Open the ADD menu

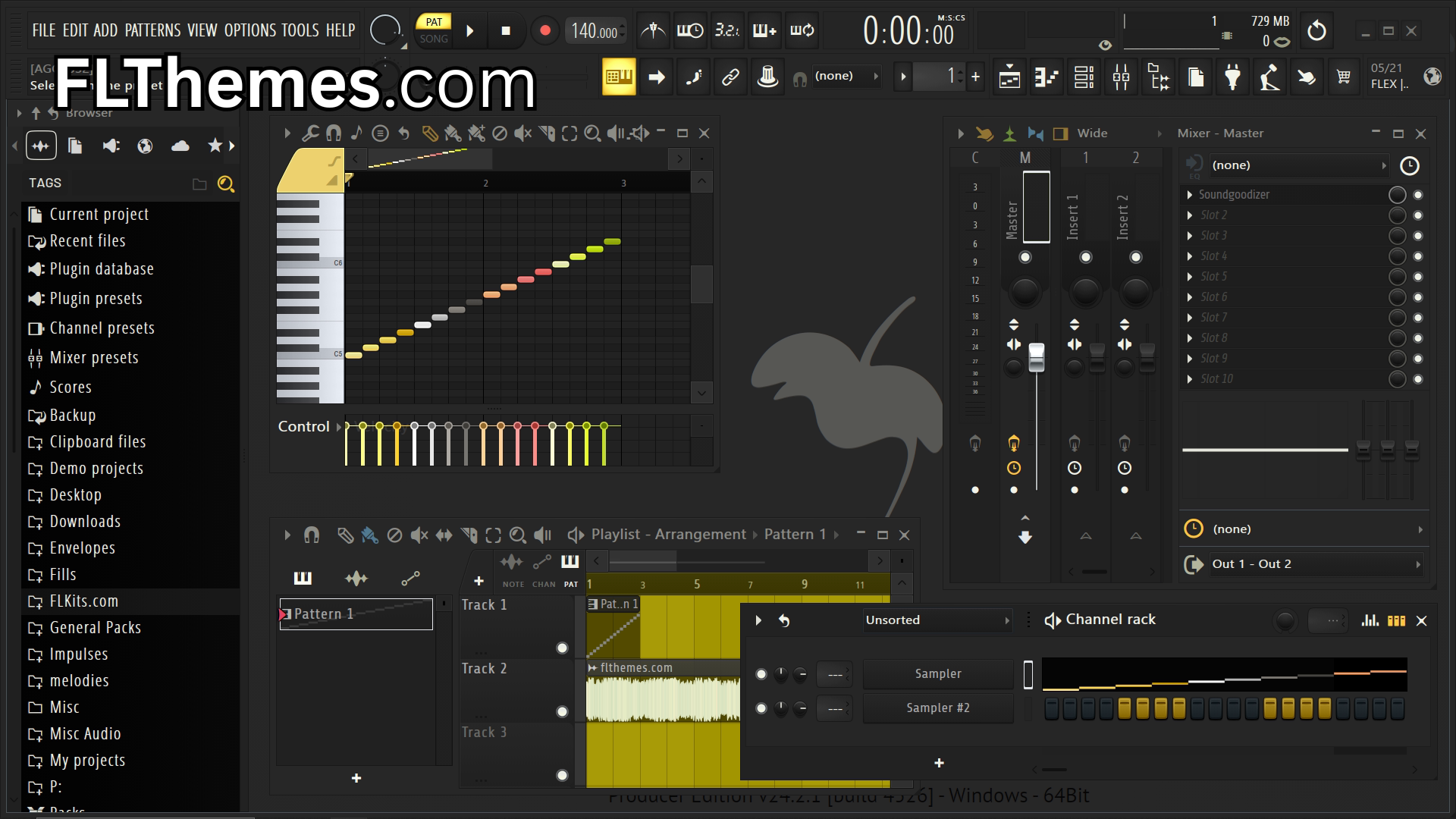coord(105,30)
